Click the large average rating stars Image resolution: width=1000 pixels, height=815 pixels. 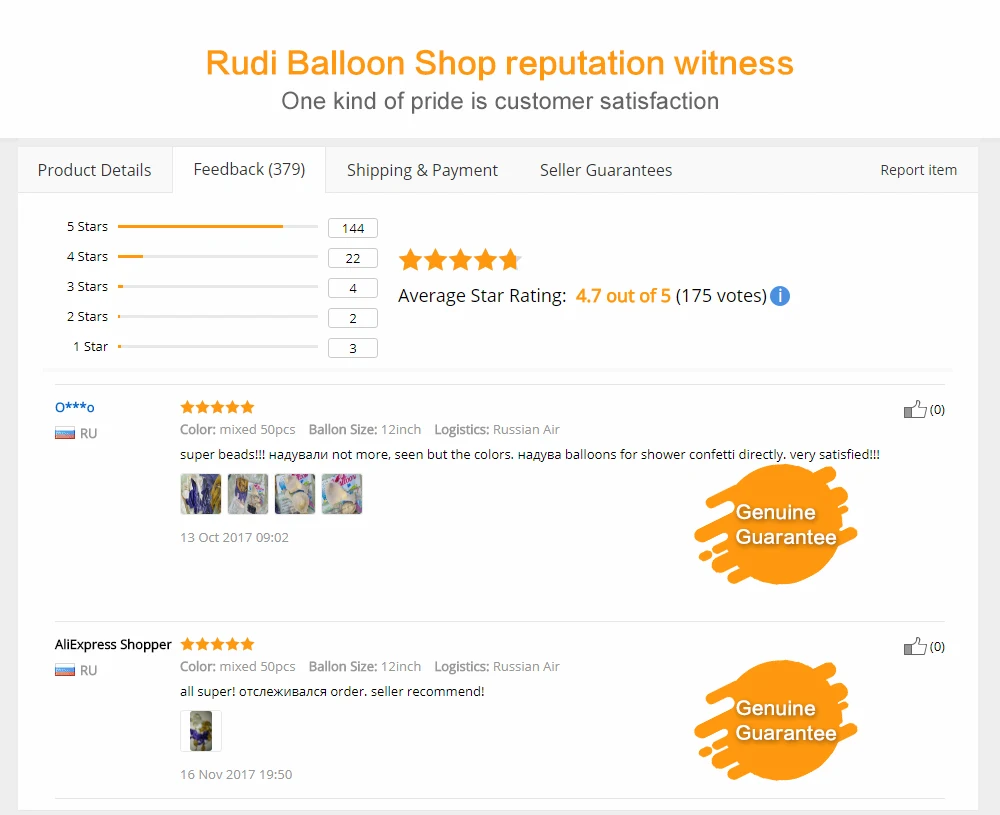tap(460, 260)
